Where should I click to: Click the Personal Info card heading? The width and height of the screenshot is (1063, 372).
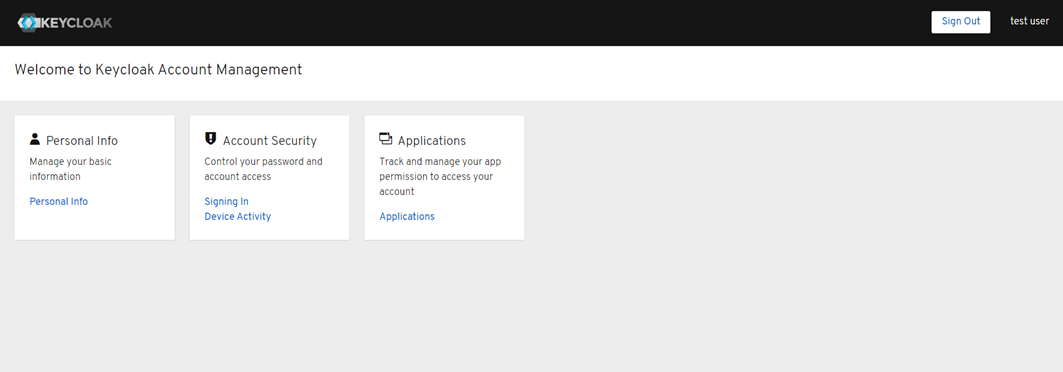pyautogui.click(x=82, y=141)
